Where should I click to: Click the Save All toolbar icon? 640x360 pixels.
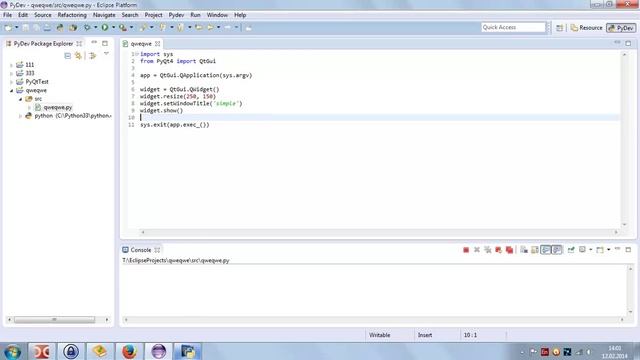pos(36,27)
